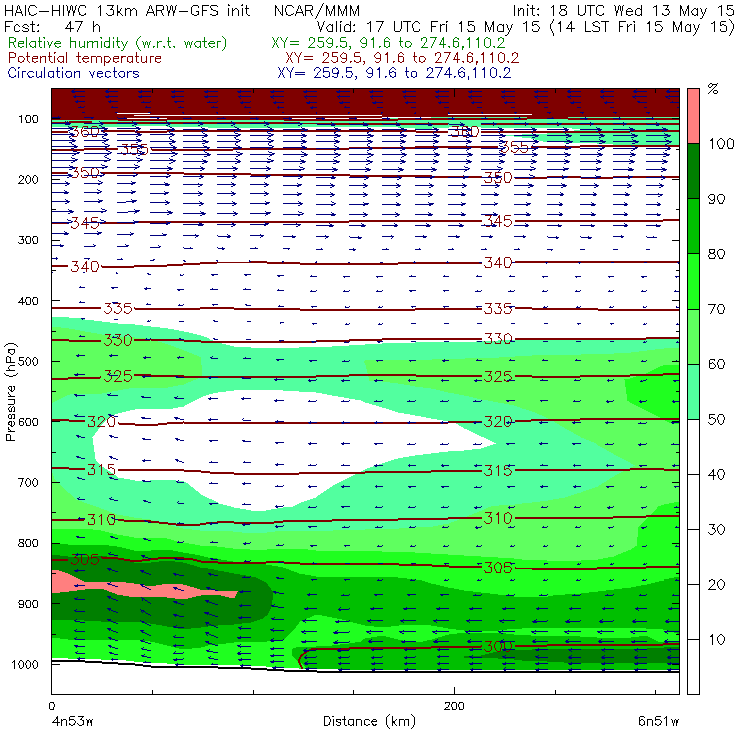Select the aqua 50–60% colorbar segment
Viewport: 740px width, 740px height.
(x=693, y=392)
